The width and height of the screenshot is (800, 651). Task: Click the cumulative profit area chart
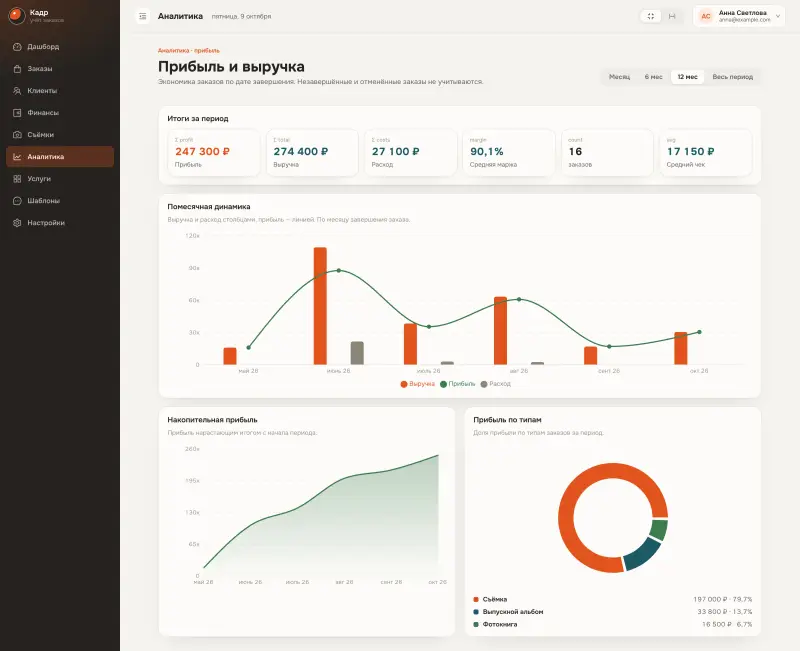coord(320,515)
